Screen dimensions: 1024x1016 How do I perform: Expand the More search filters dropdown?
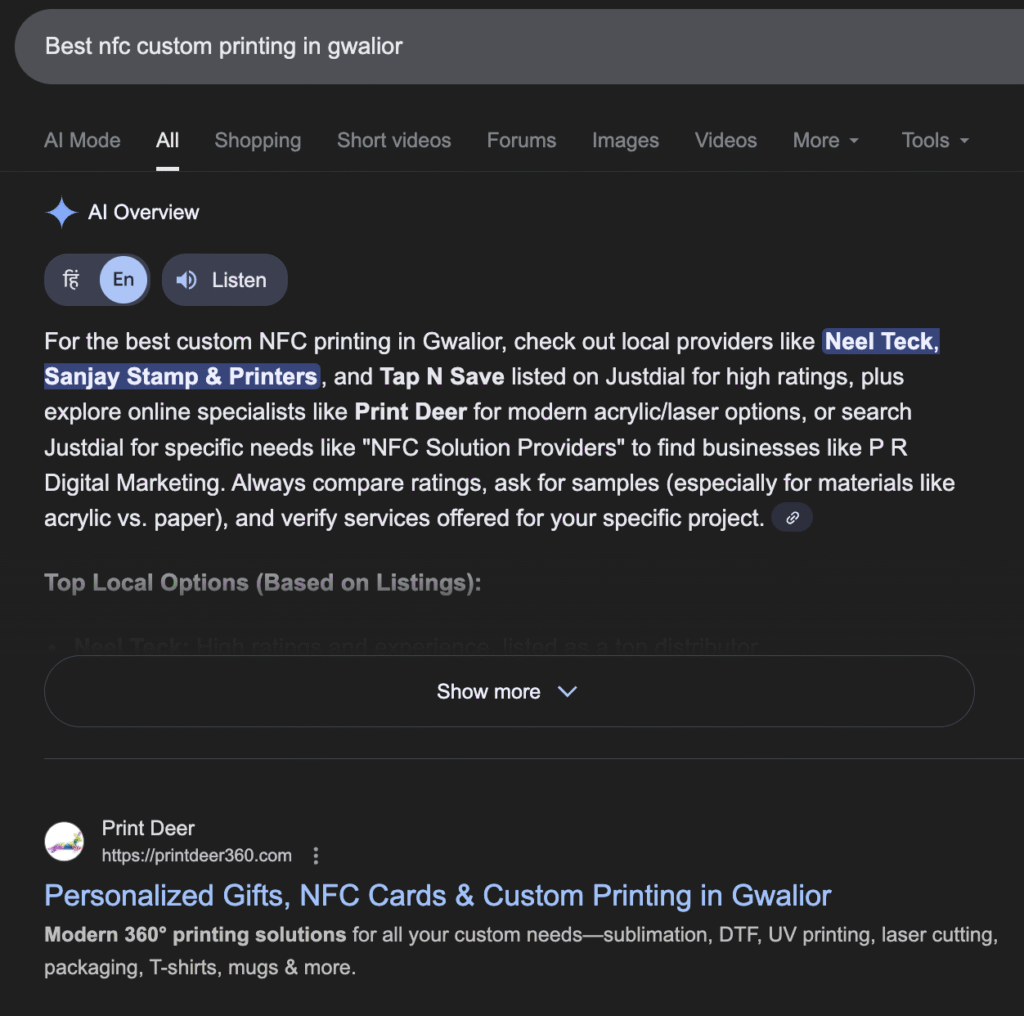[825, 141]
